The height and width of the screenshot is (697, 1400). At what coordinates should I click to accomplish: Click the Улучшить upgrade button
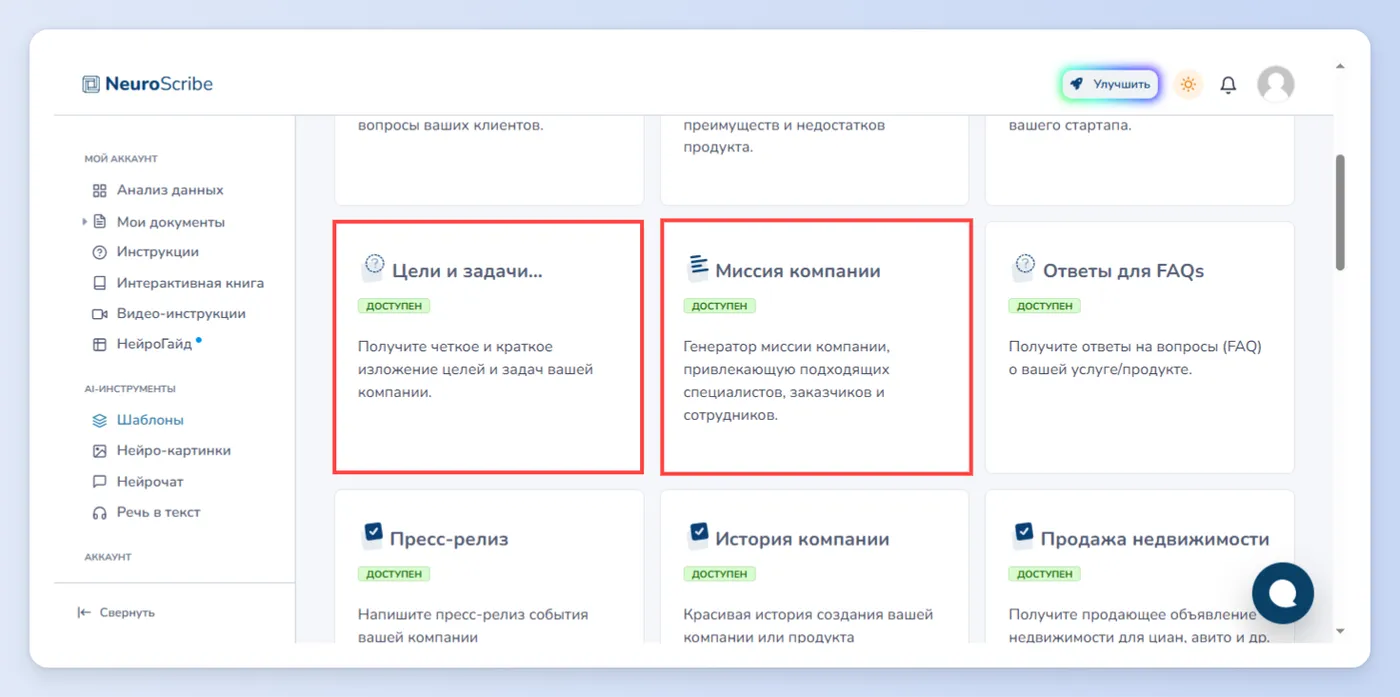(x=1110, y=85)
